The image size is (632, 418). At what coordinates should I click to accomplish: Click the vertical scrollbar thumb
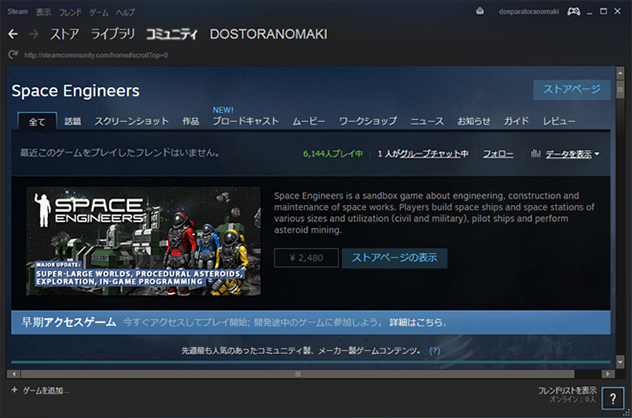point(620,89)
